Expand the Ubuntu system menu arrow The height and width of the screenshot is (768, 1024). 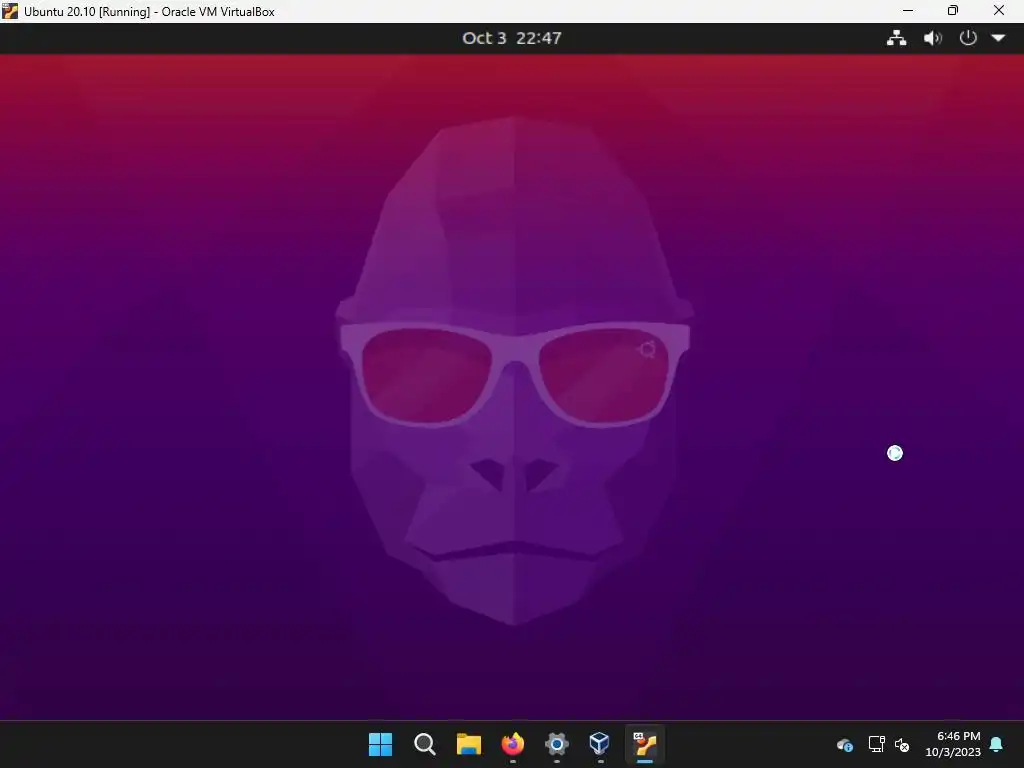click(998, 38)
